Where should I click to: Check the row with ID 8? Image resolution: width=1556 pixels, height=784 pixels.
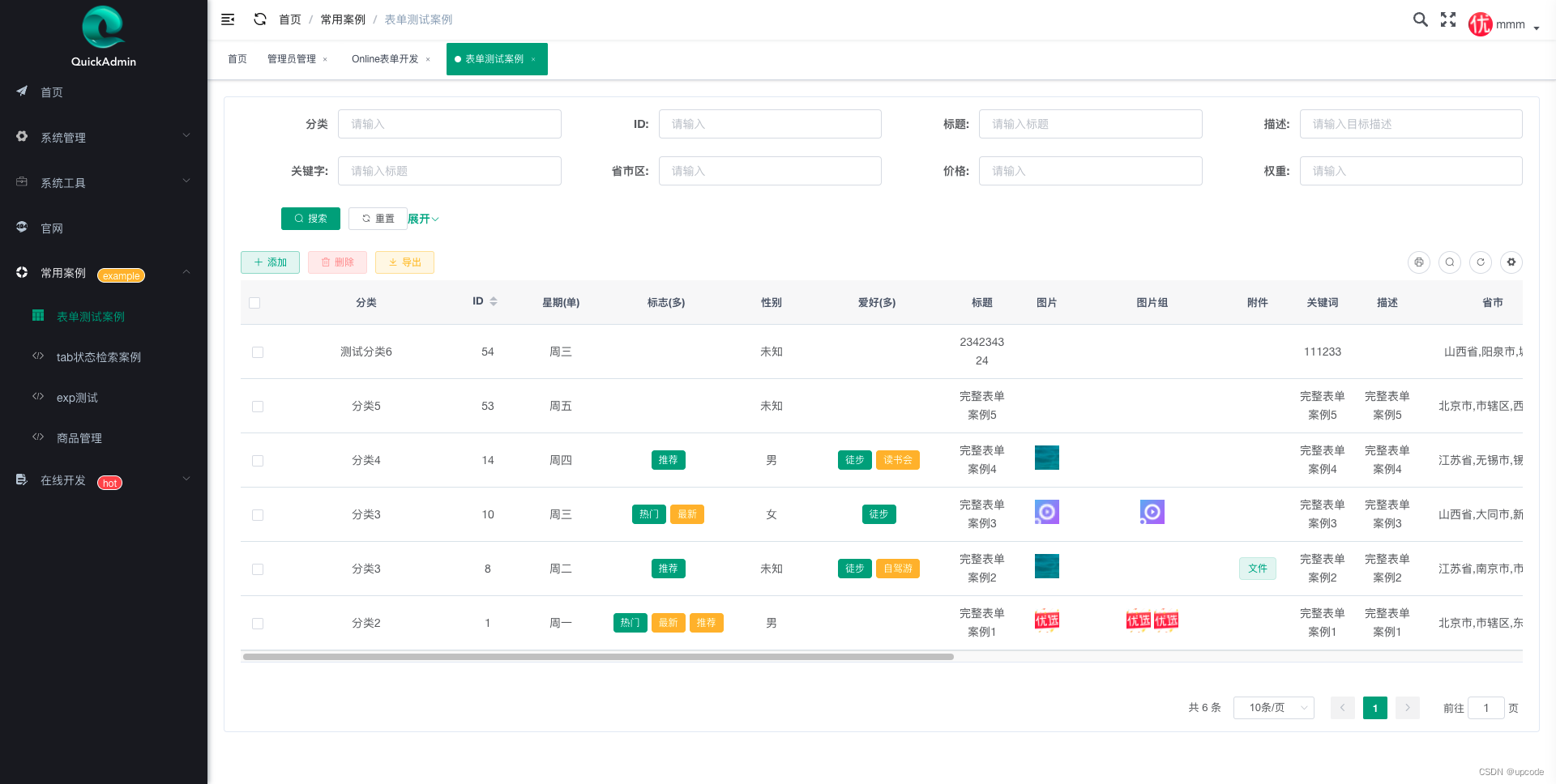pyautogui.click(x=258, y=569)
